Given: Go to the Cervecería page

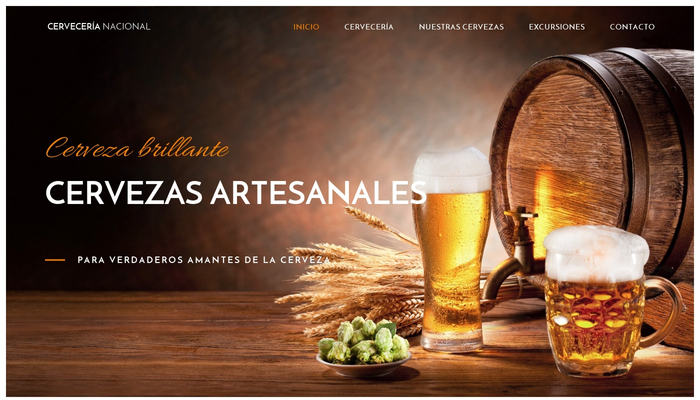Looking at the screenshot, I should coord(369,27).
